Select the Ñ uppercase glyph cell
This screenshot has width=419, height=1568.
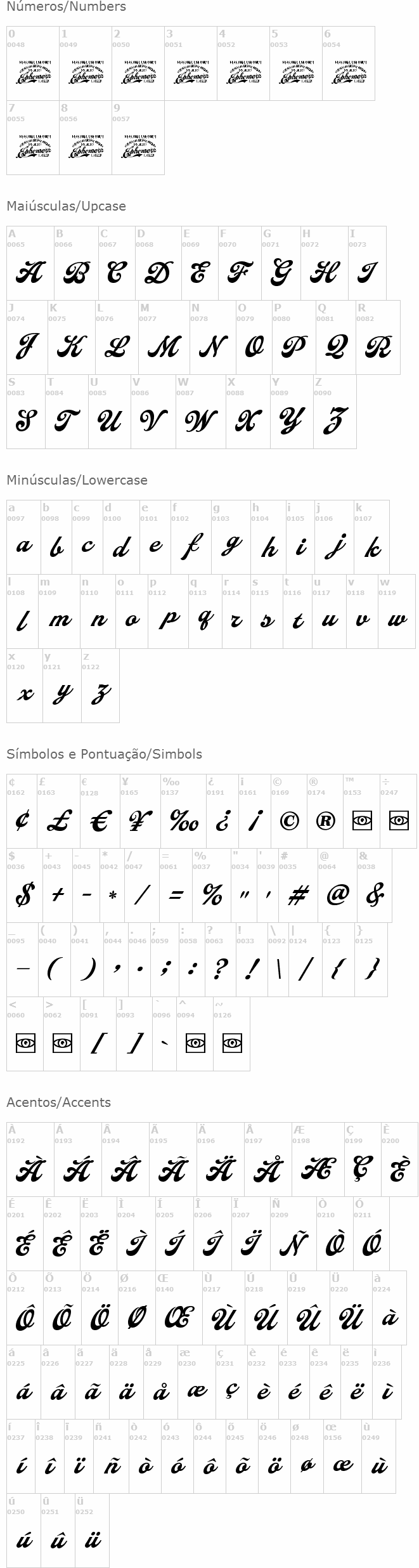click(293, 1234)
